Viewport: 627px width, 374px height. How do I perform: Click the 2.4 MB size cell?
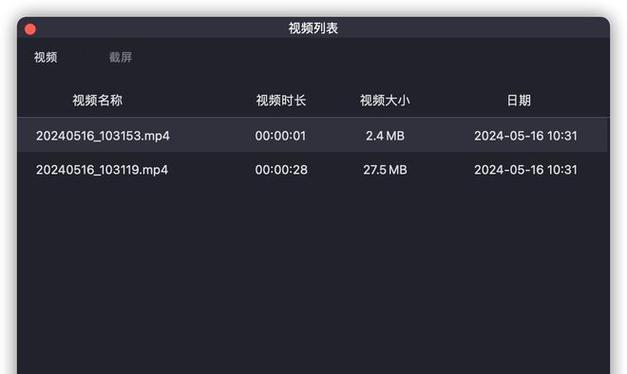coord(385,136)
